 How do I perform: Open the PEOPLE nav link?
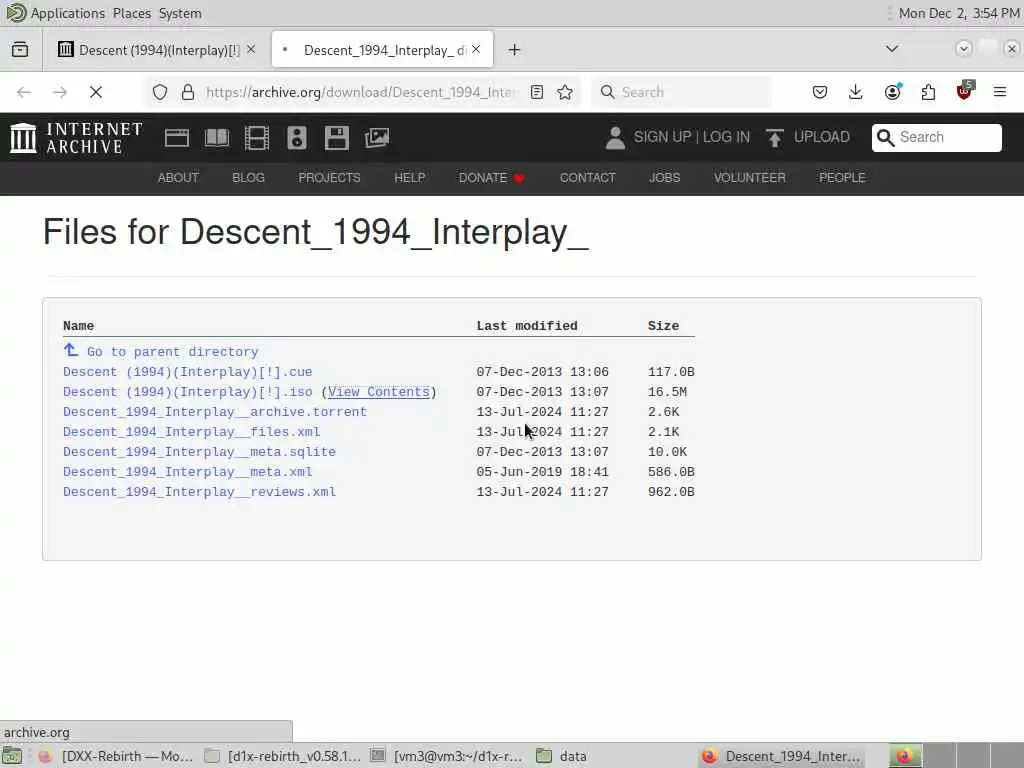(x=842, y=178)
